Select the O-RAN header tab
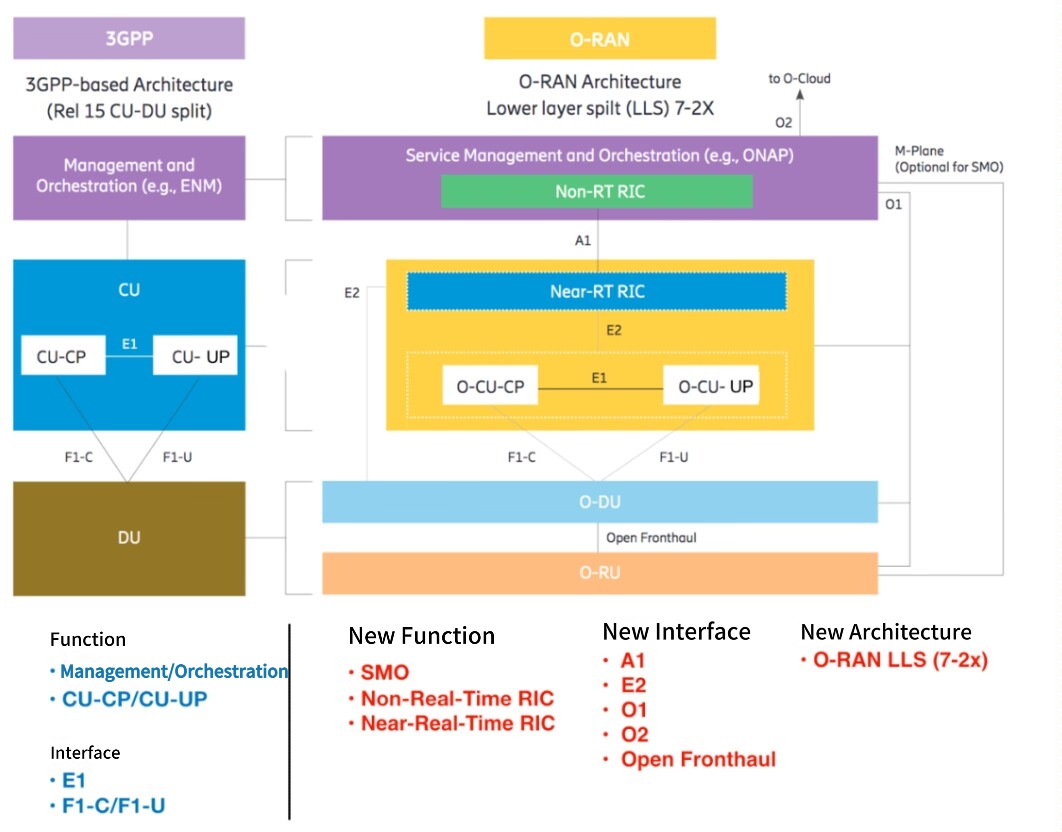Viewport: 1062px width, 832px height. [x=599, y=38]
